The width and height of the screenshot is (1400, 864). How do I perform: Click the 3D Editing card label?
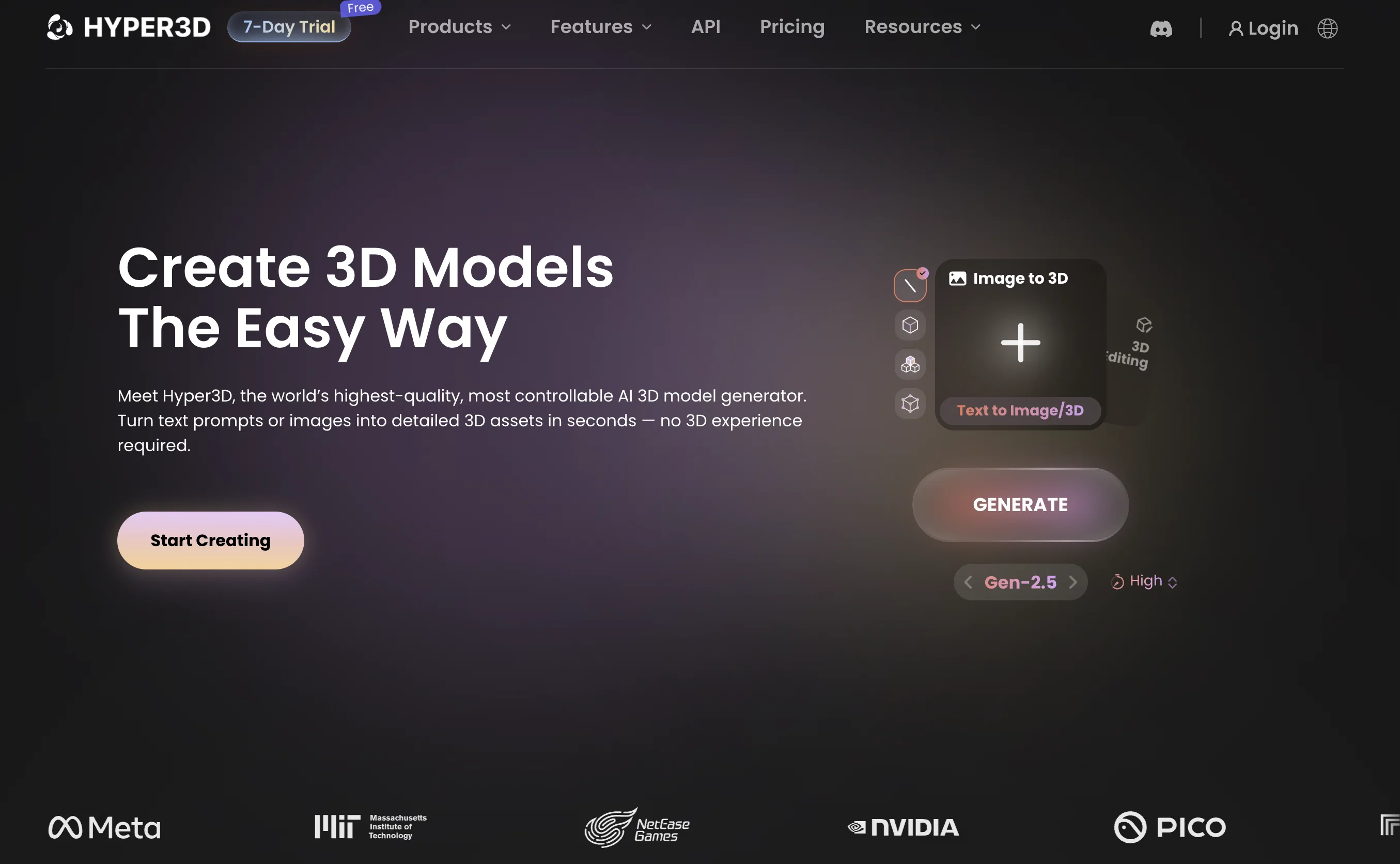coord(1128,355)
